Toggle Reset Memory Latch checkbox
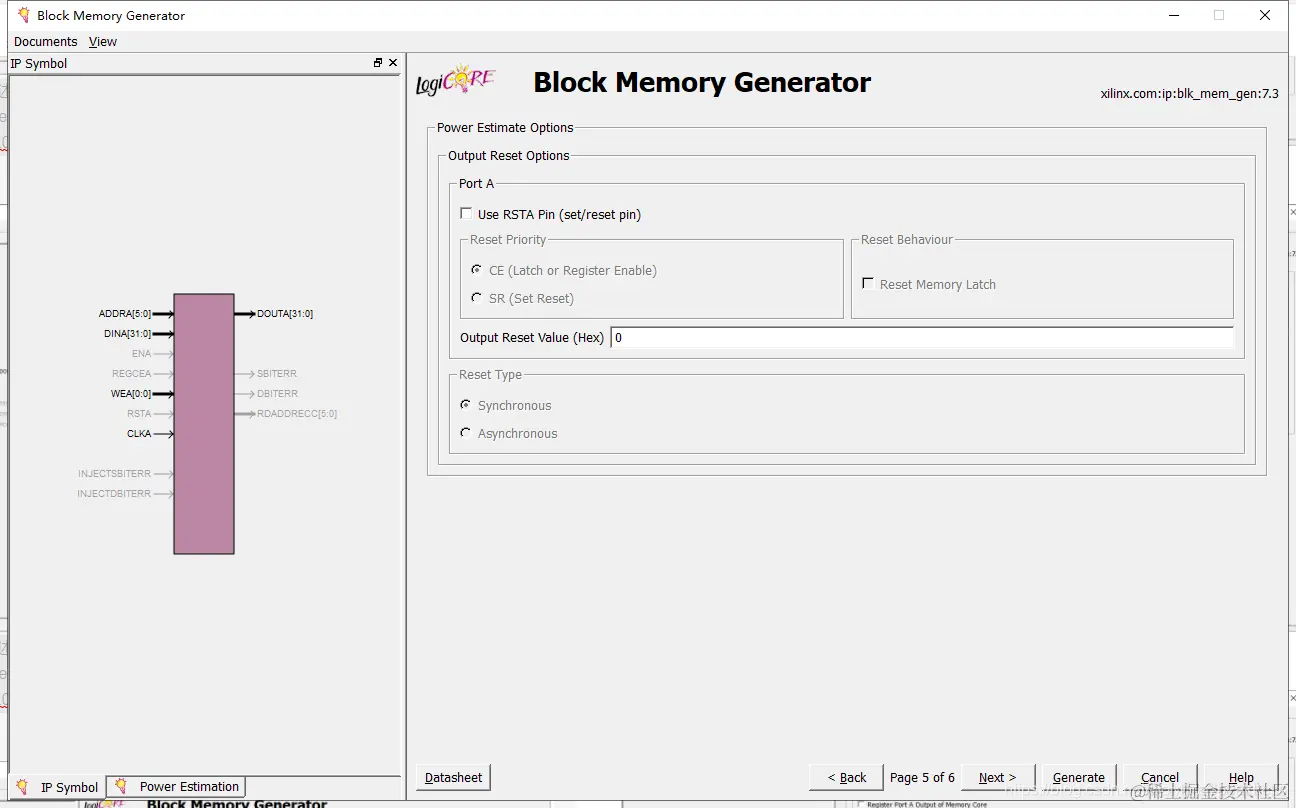The height and width of the screenshot is (808, 1296). click(868, 284)
